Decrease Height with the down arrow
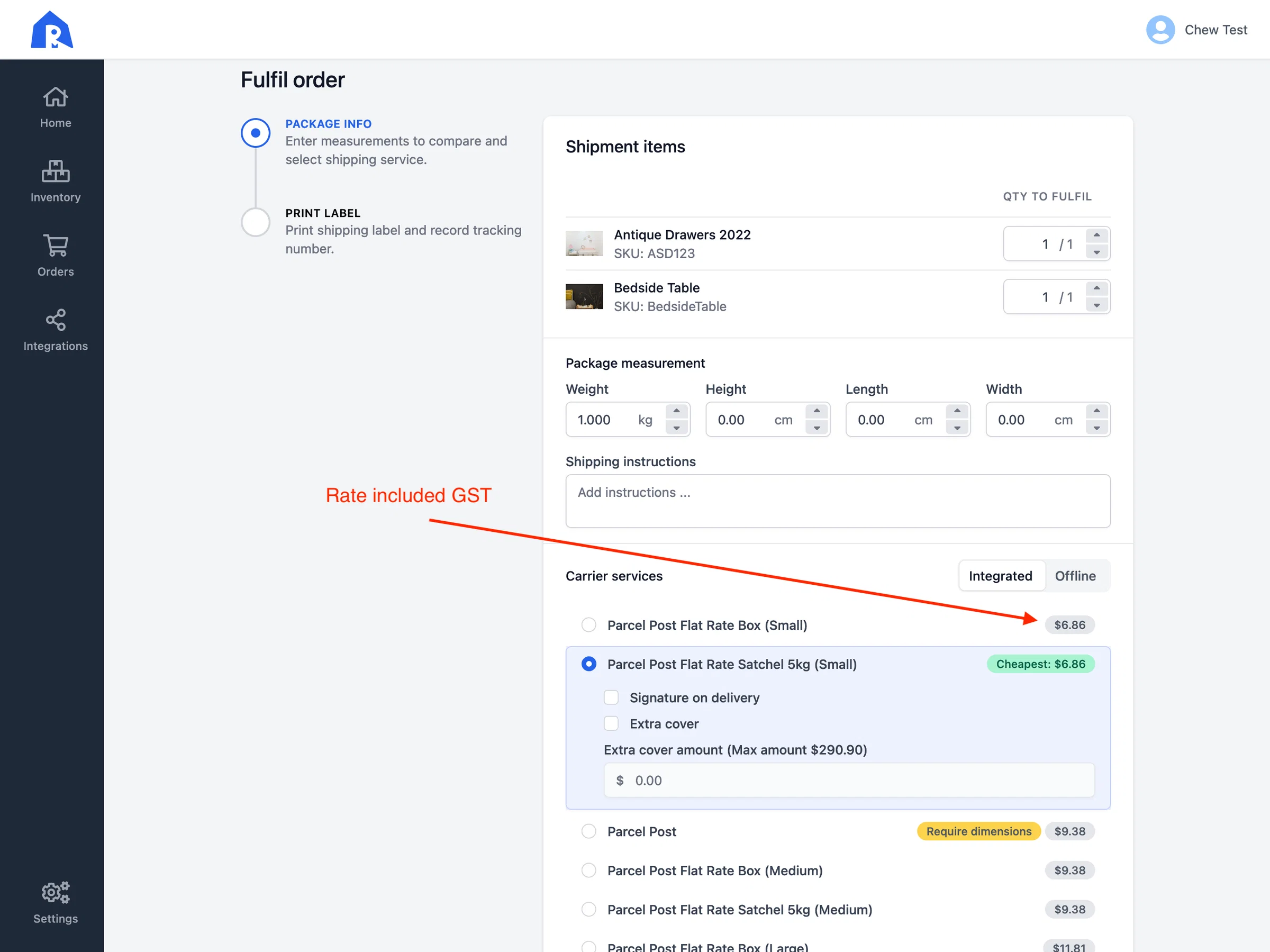The height and width of the screenshot is (952, 1270). pos(817,428)
